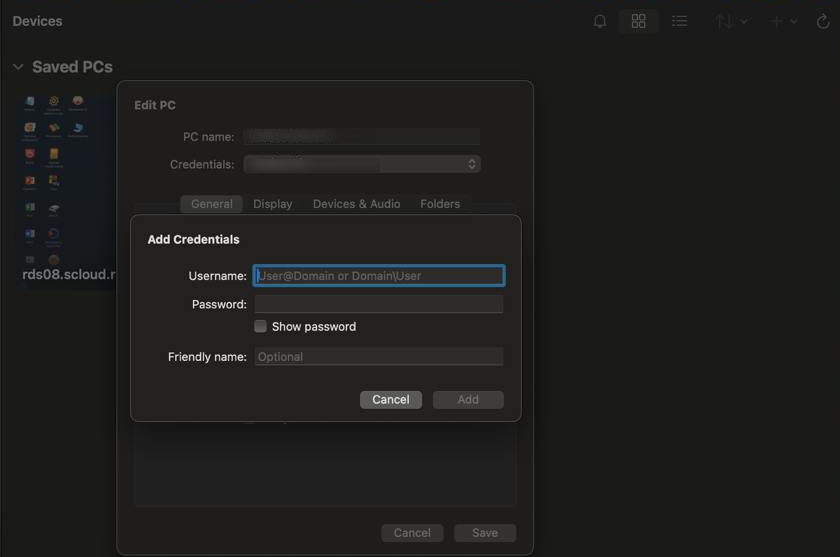This screenshot has height=557, width=840.
Task: Open the add new item menu
Action: point(783,21)
